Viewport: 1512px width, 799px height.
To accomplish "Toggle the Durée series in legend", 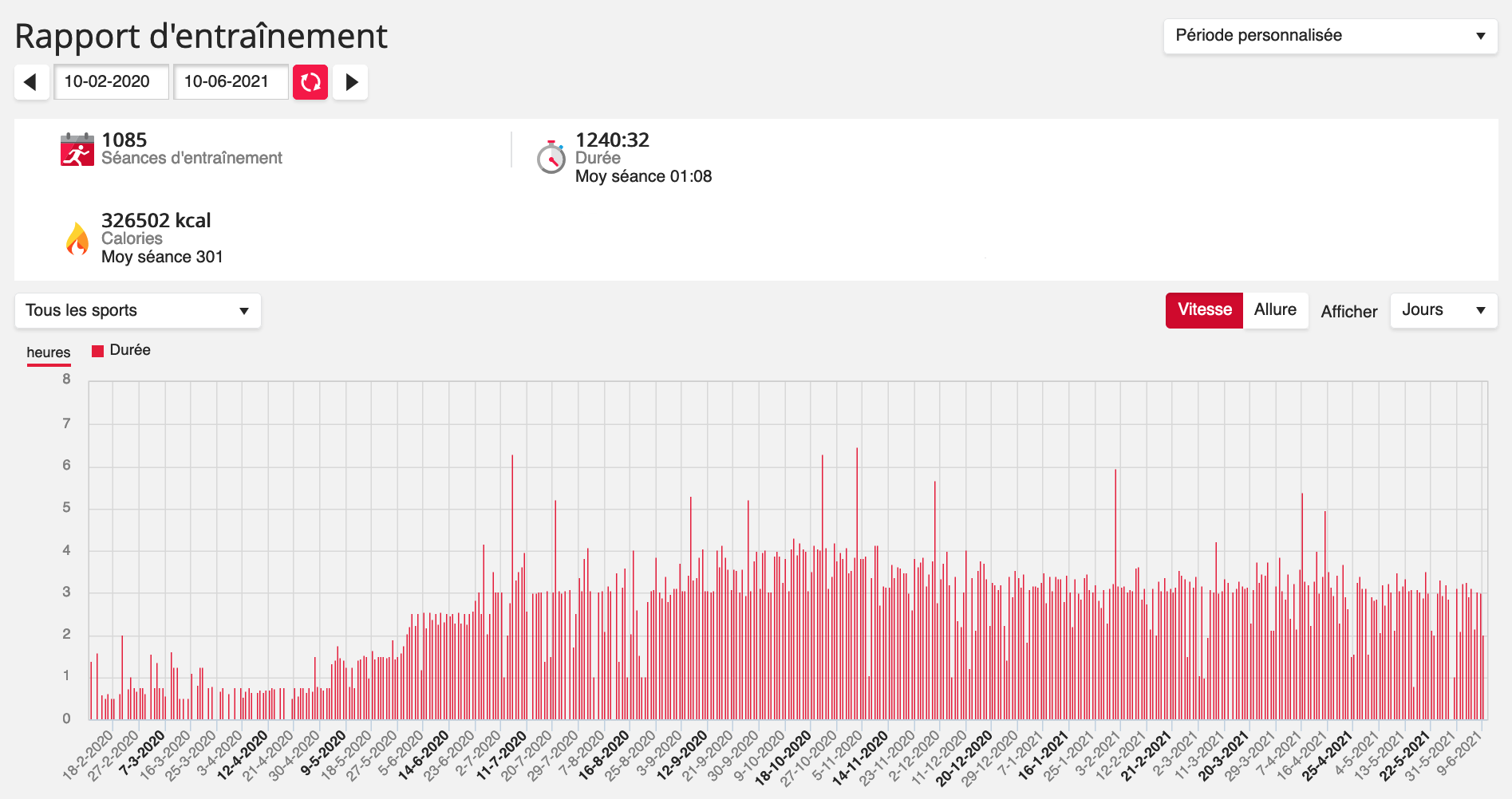I will 130,350.
